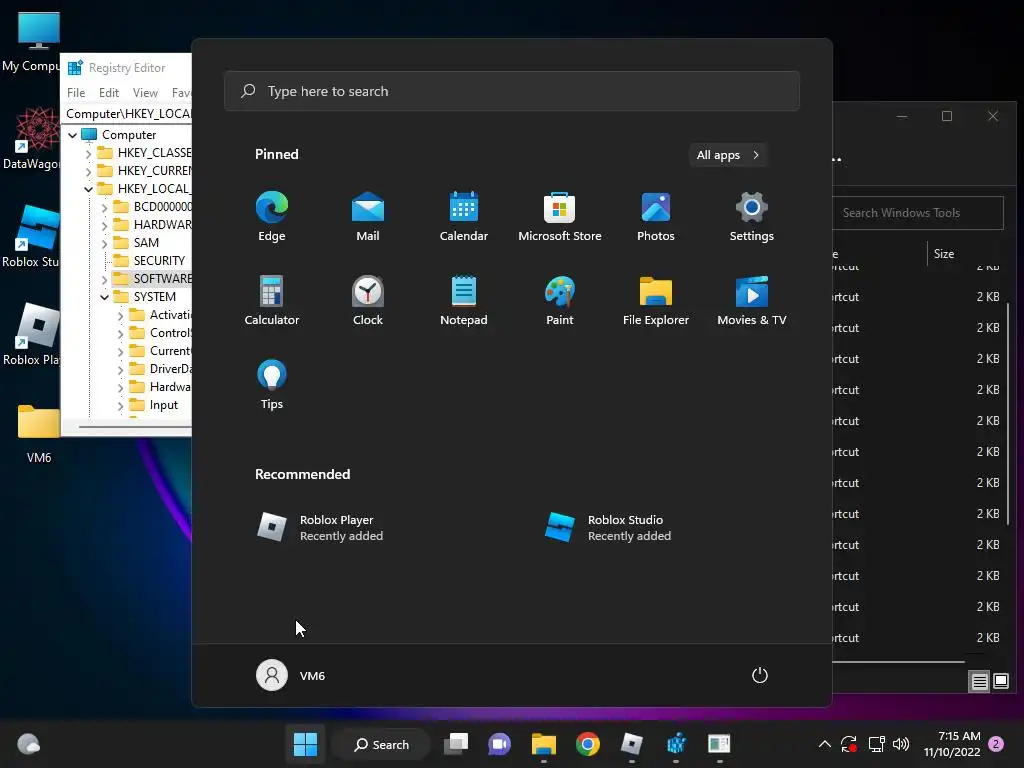Select the SECURITY registry key
Image resolution: width=1024 pixels, height=768 pixels.
[x=159, y=261]
